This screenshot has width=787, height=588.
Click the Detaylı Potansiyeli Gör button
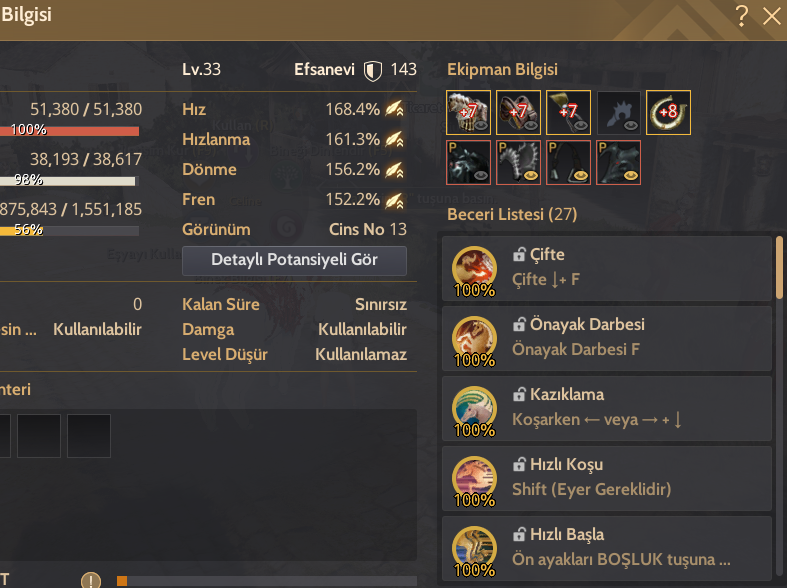(294, 260)
